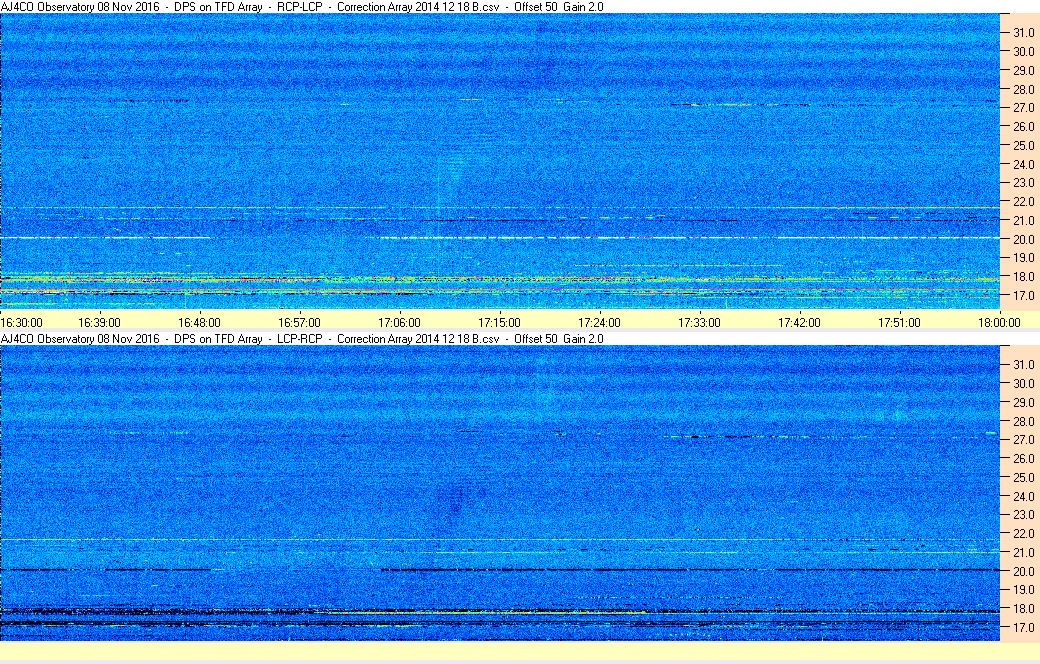Select 29.0 frequency label on RCP-LCP chart
Screen dimensions: 1040x664
click(1023, 70)
